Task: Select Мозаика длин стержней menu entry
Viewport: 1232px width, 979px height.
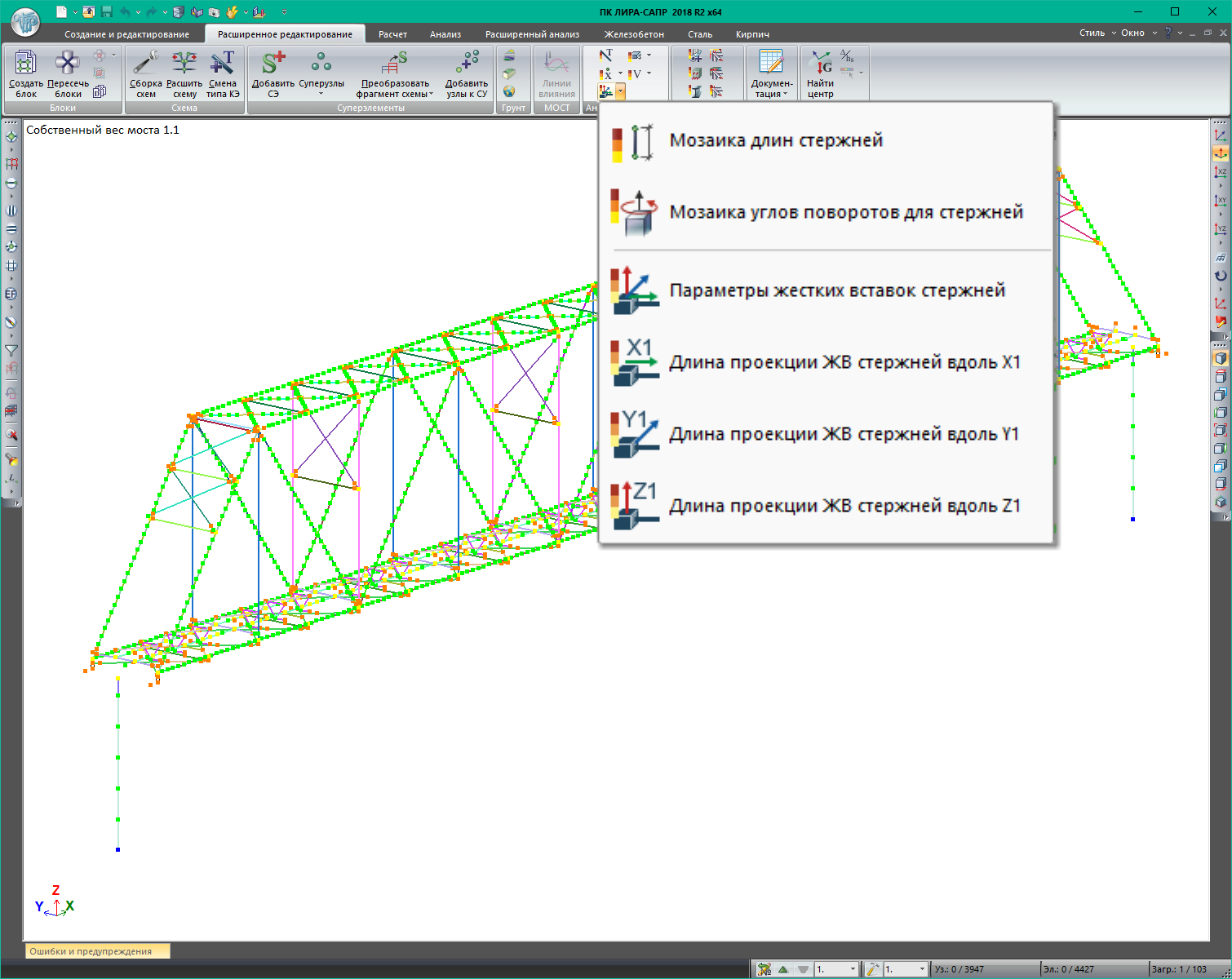Action: point(776,140)
